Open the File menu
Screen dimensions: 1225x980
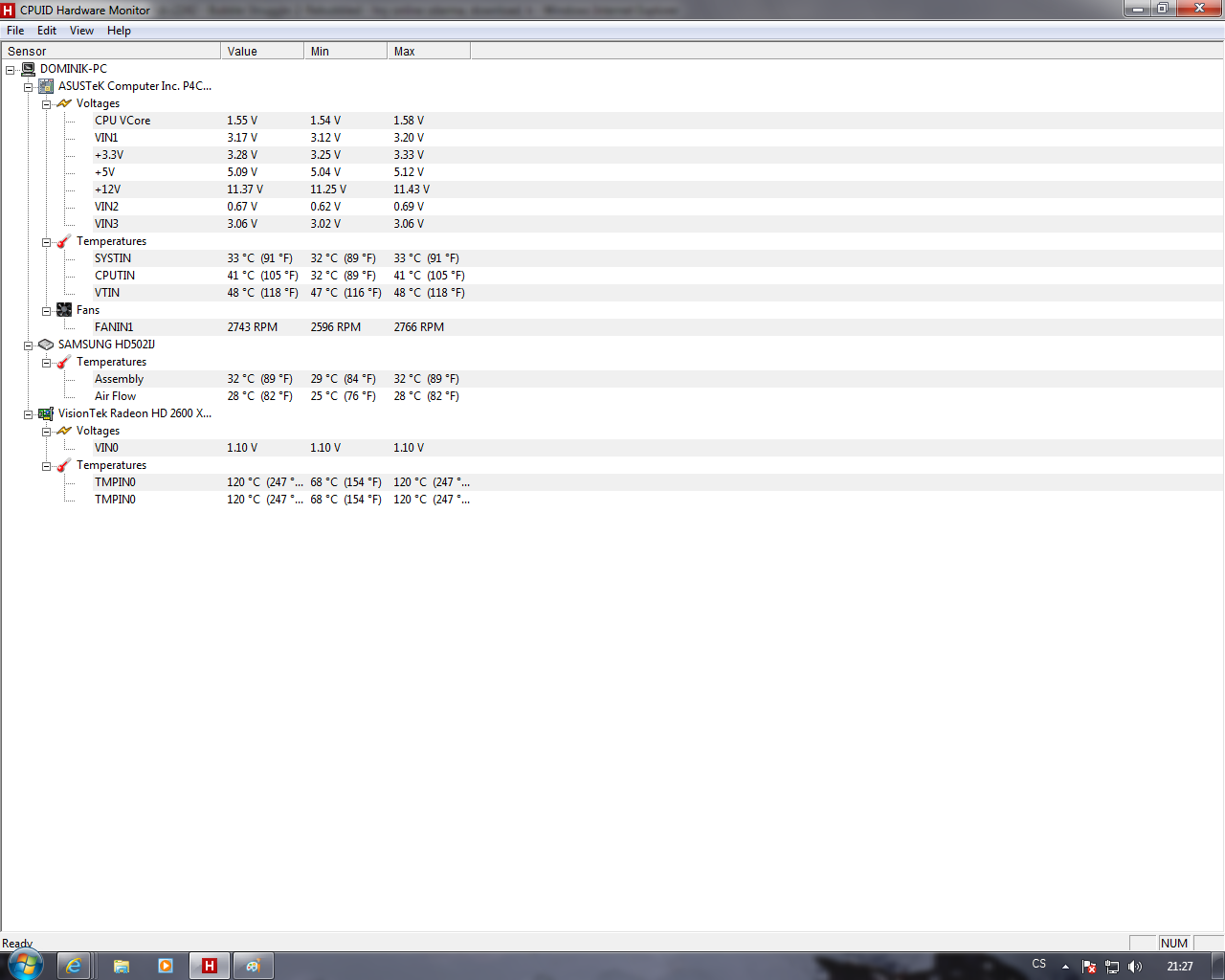pos(15,31)
